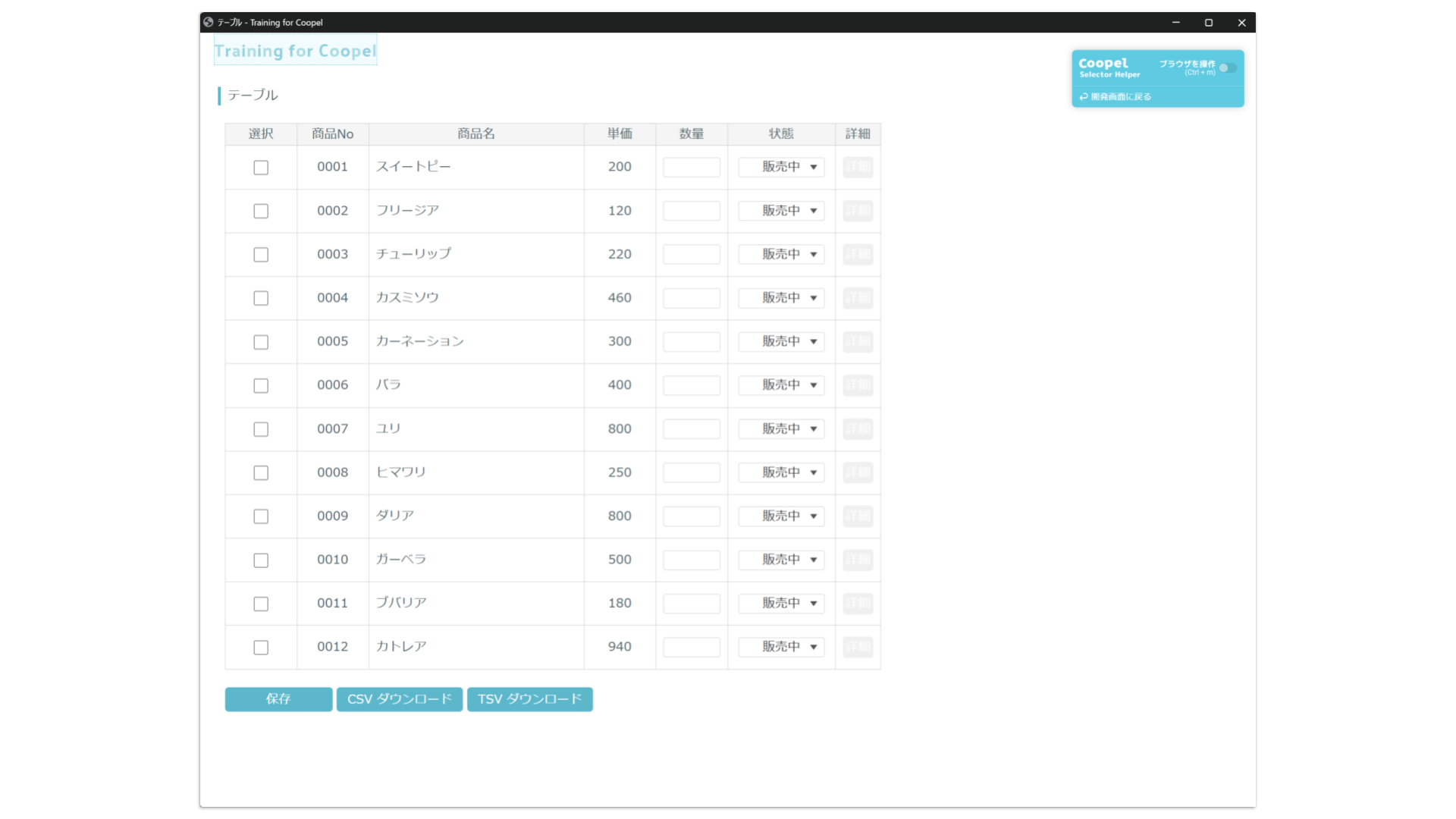
Task: Click the 選択 column header
Action: (261, 134)
